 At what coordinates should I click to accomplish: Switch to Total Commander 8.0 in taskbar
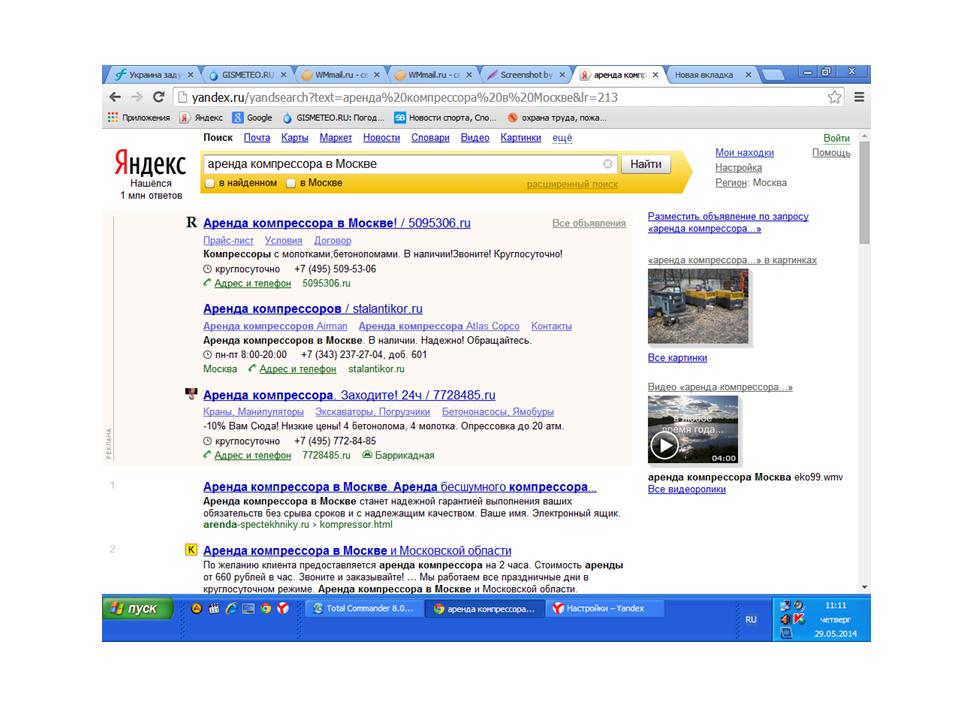(x=364, y=609)
